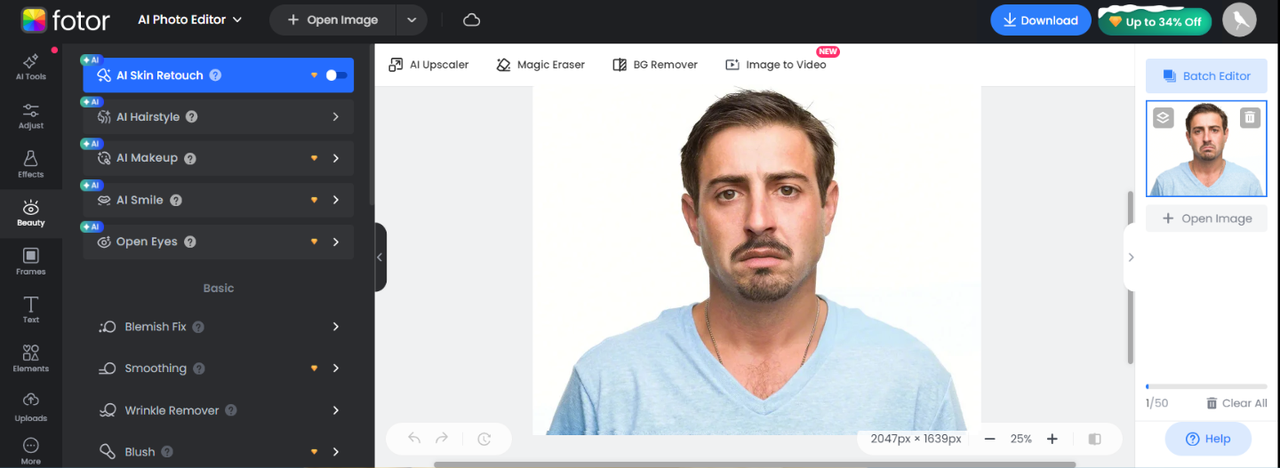The image size is (1280, 468).
Task: Select the portrait image thumbnail
Action: [1206, 148]
